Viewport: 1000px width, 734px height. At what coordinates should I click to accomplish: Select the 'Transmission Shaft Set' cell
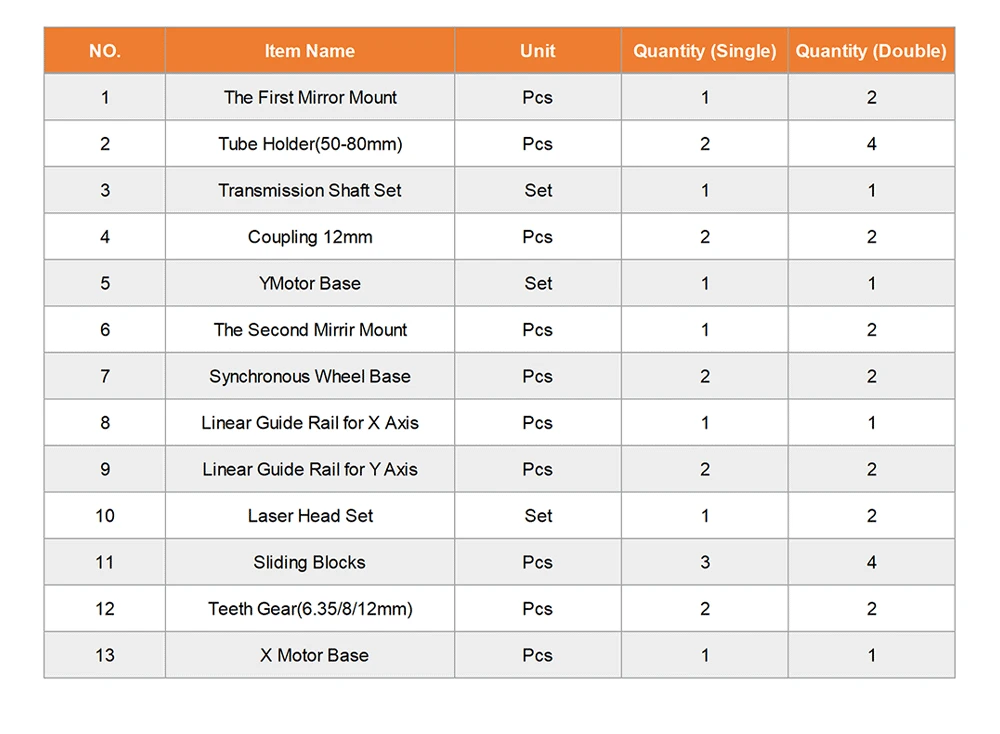coord(310,190)
